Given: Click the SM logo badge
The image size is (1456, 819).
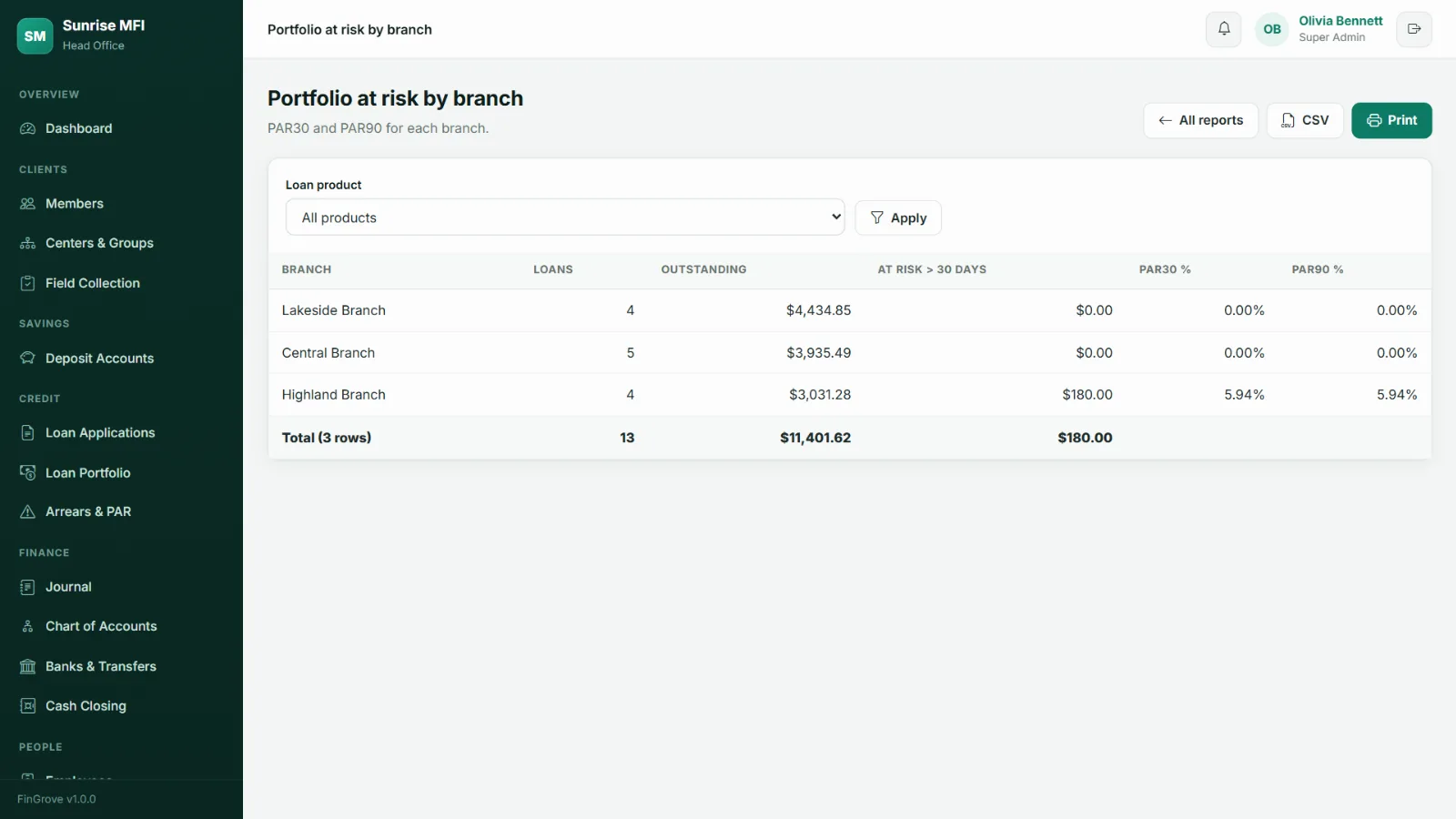Looking at the screenshot, I should [x=35, y=36].
